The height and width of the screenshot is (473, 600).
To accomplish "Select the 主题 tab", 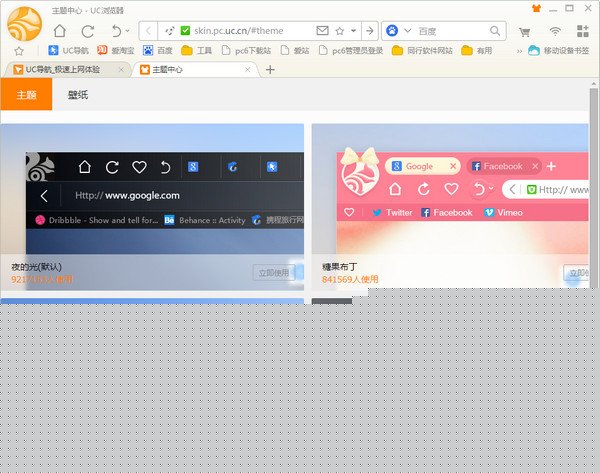I will tap(26, 95).
